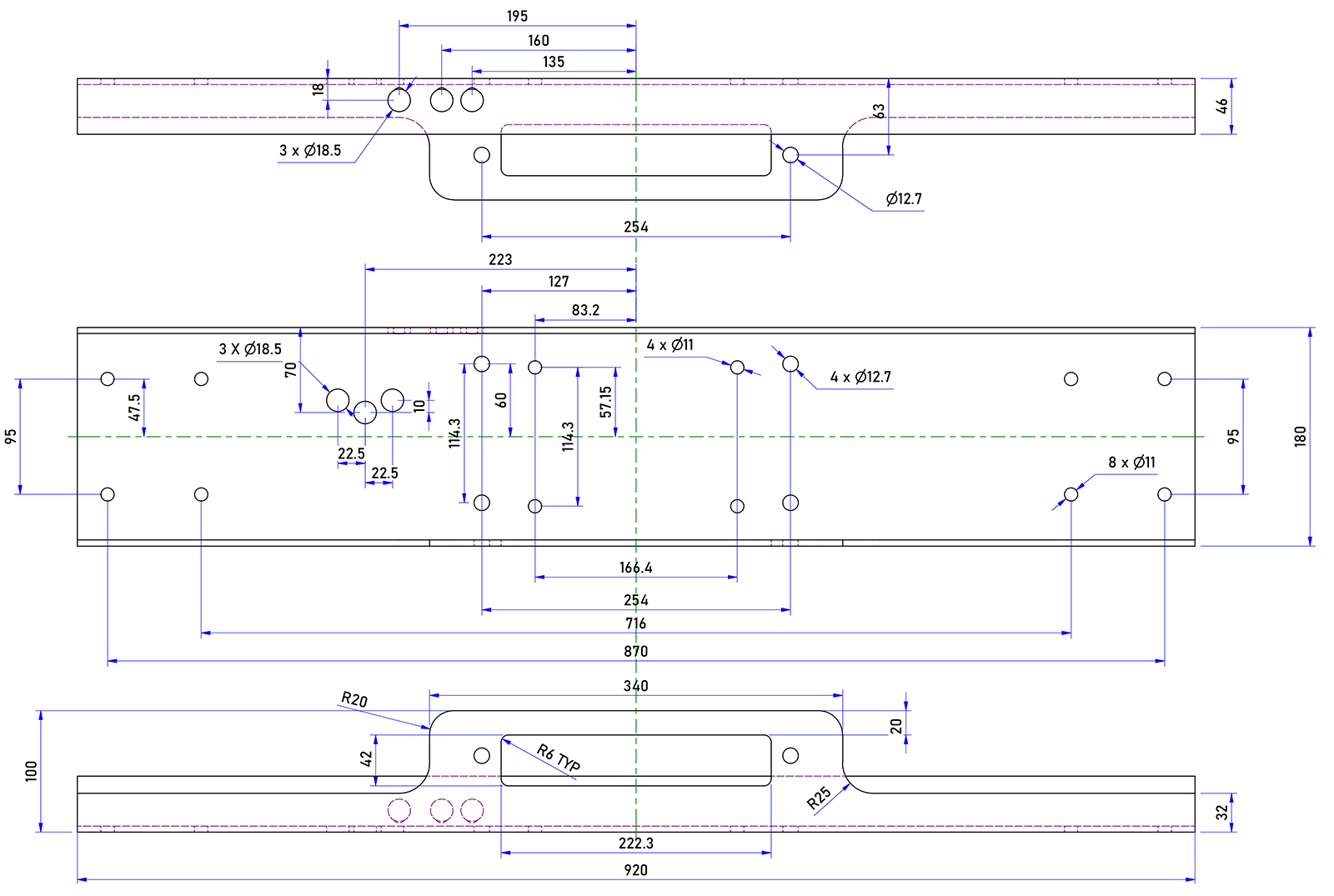Click the 340 width dimension text
This screenshot has width=1334, height=896.
(x=635, y=685)
